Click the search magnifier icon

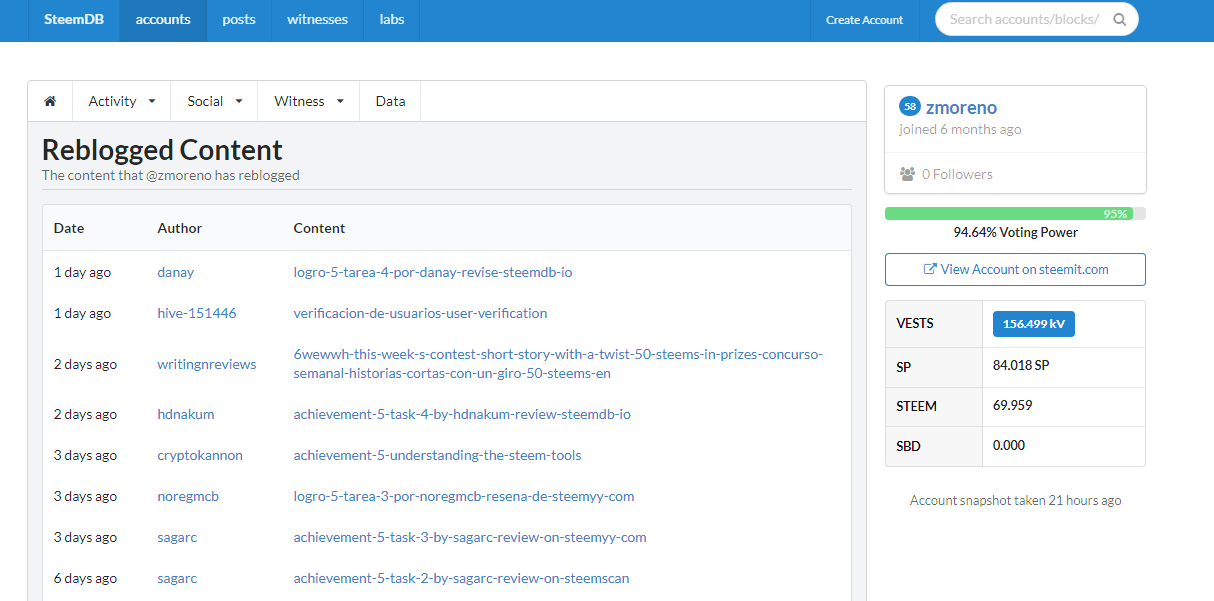(x=1119, y=19)
